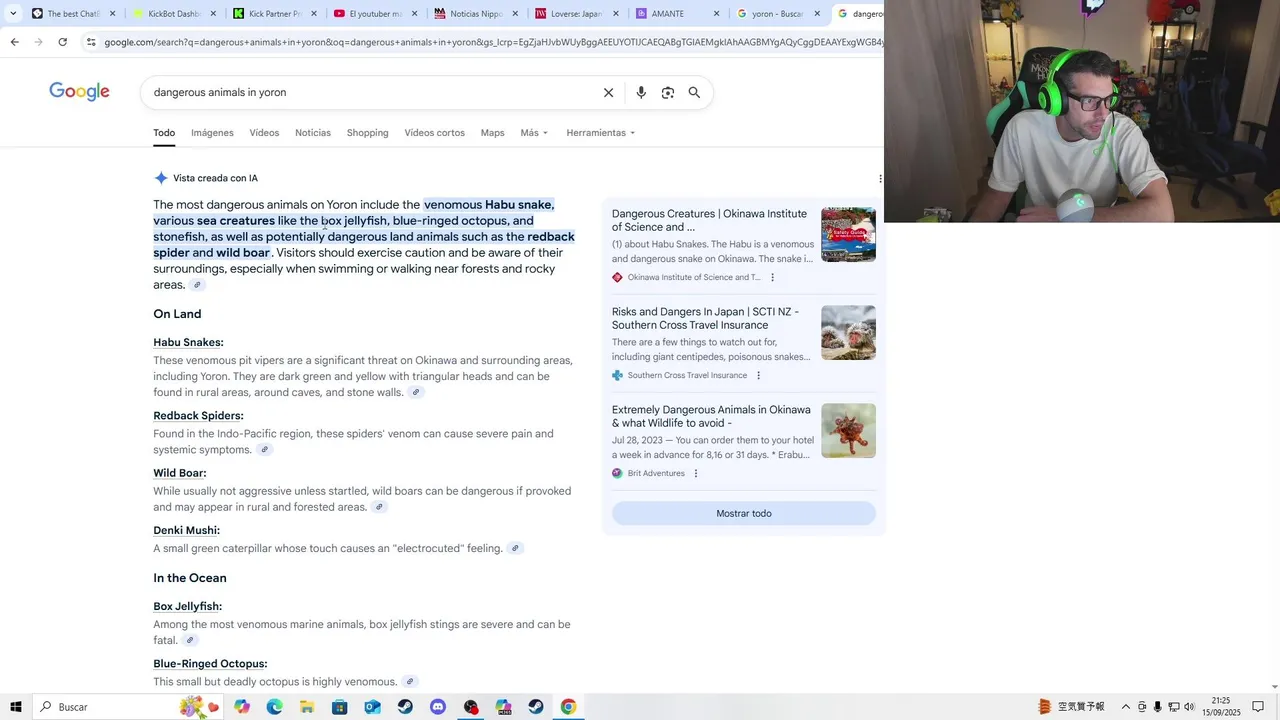
Task: Open AI overview three-dot menu
Action: click(x=880, y=178)
